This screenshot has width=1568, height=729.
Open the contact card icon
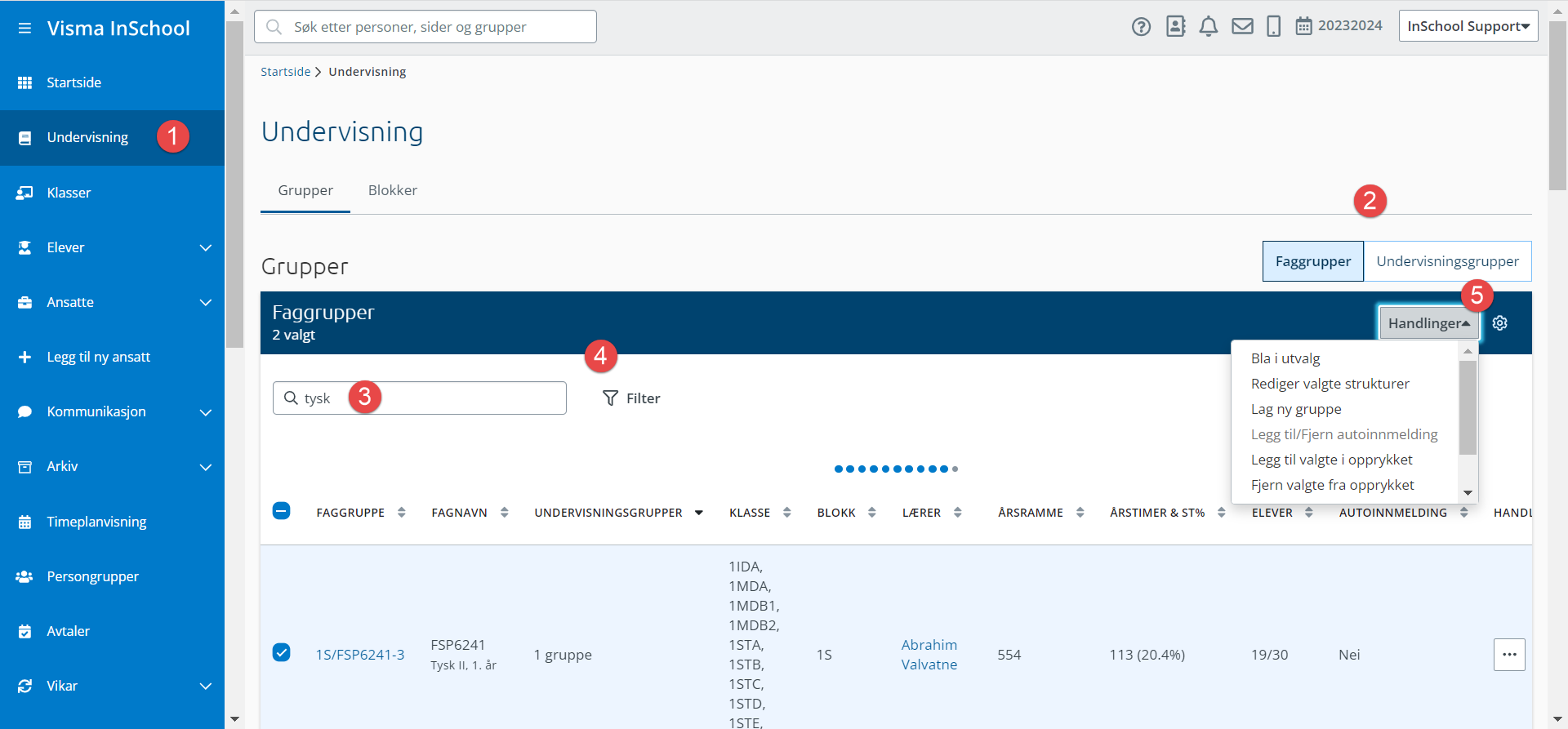click(1175, 26)
